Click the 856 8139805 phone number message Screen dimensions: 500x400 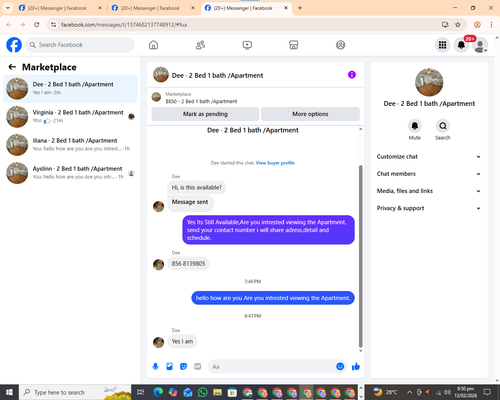point(188,264)
